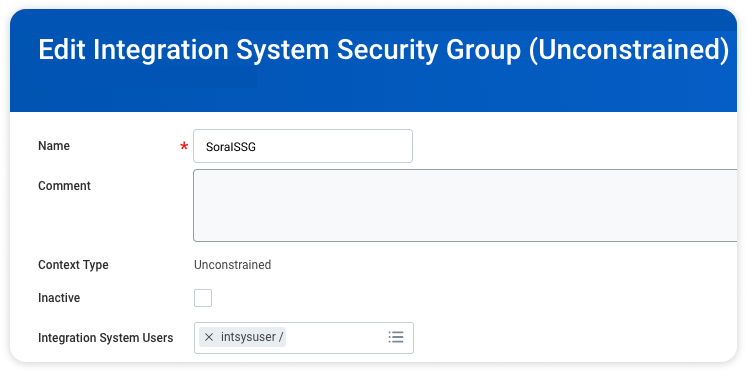Open the Integration System Users prompt list icon
747x373 pixels.
[x=396, y=337]
